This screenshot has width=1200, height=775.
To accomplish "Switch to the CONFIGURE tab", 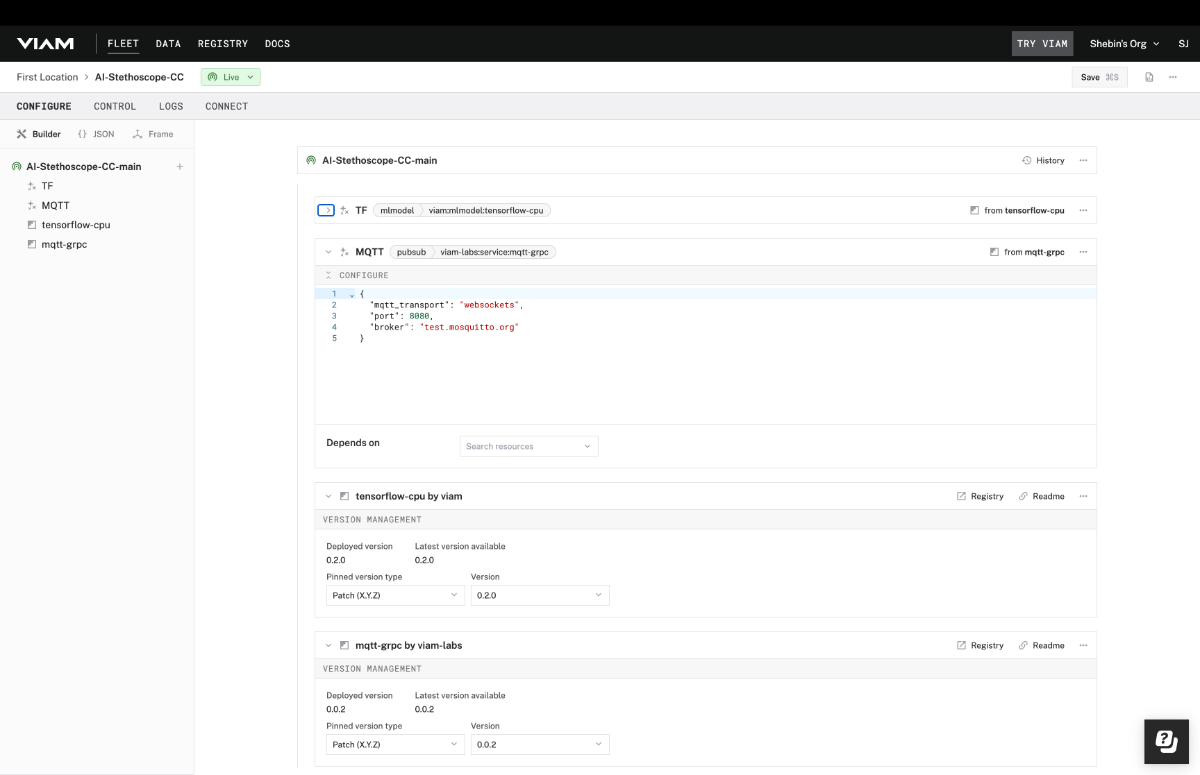I will [x=44, y=106].
